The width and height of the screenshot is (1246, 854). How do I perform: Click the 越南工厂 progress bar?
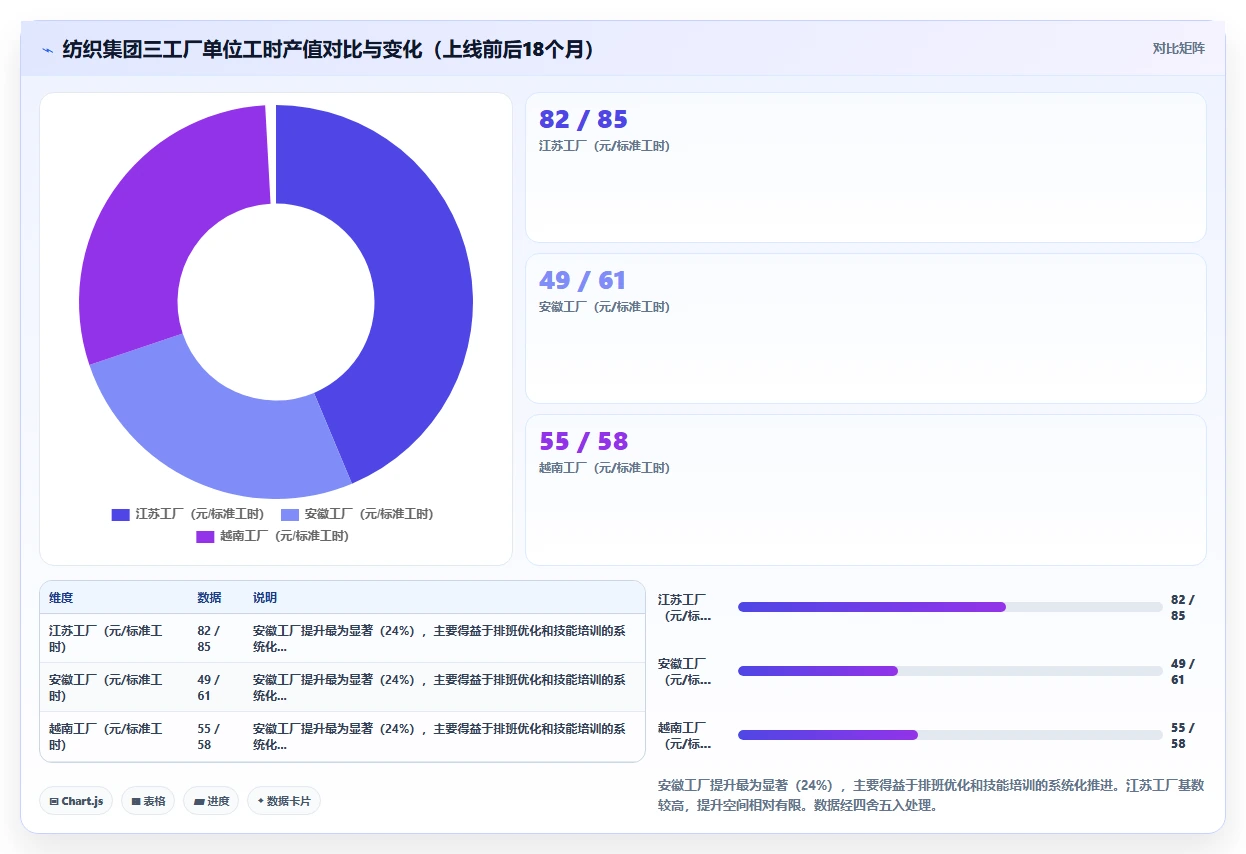coord(950,735)
